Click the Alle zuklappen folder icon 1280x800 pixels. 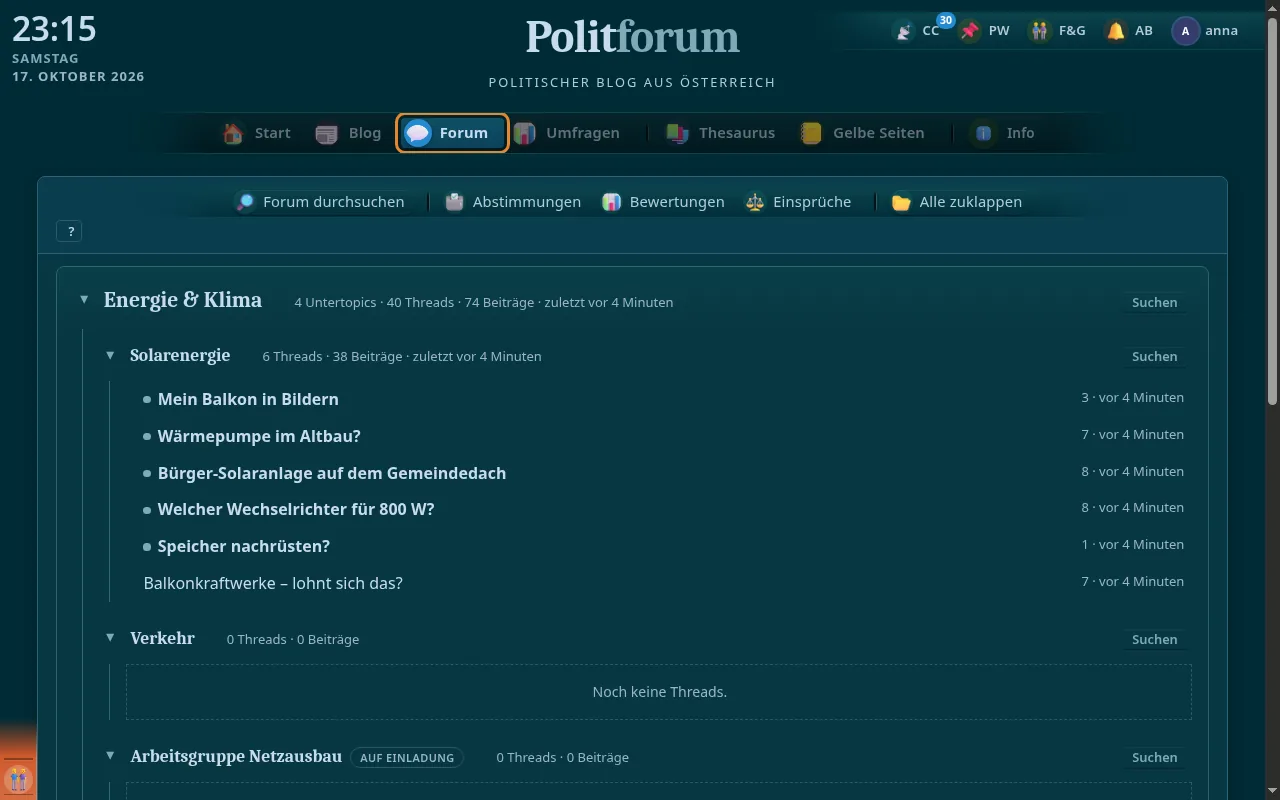pyautogui.click(x=901, y=202)
